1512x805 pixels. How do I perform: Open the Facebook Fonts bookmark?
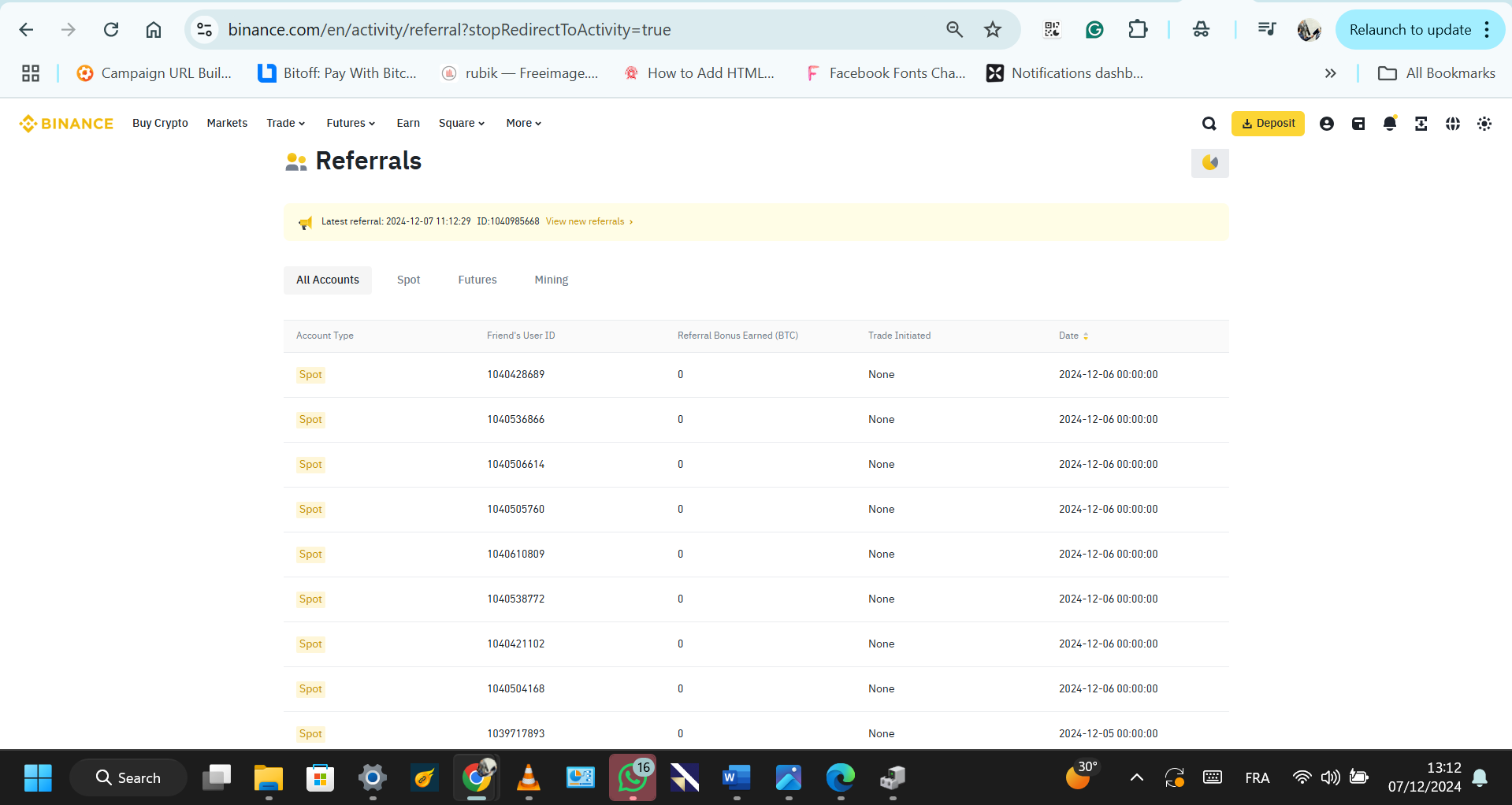[x=886, y=73]
